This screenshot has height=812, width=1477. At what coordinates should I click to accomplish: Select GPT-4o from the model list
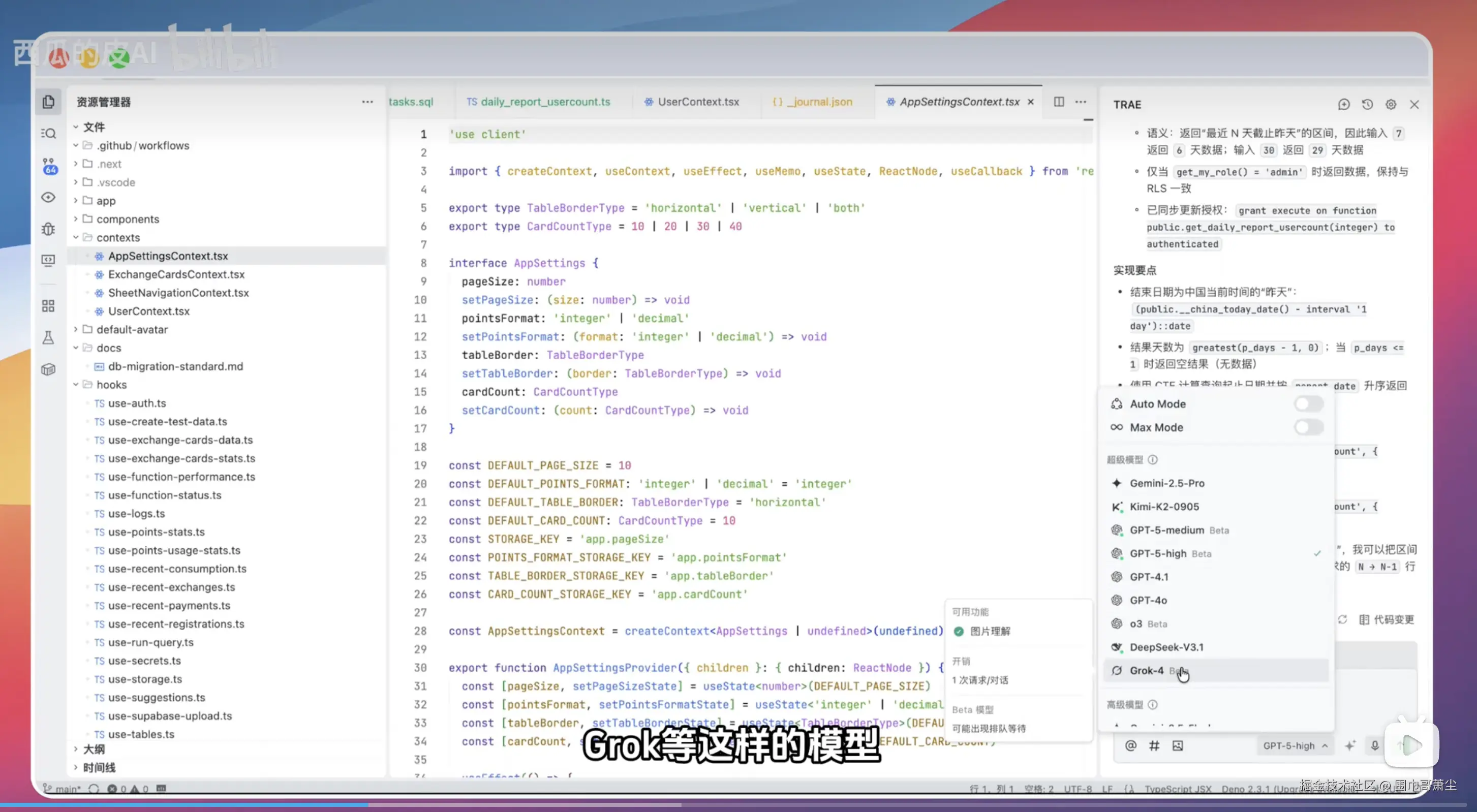coord(1216,601)
